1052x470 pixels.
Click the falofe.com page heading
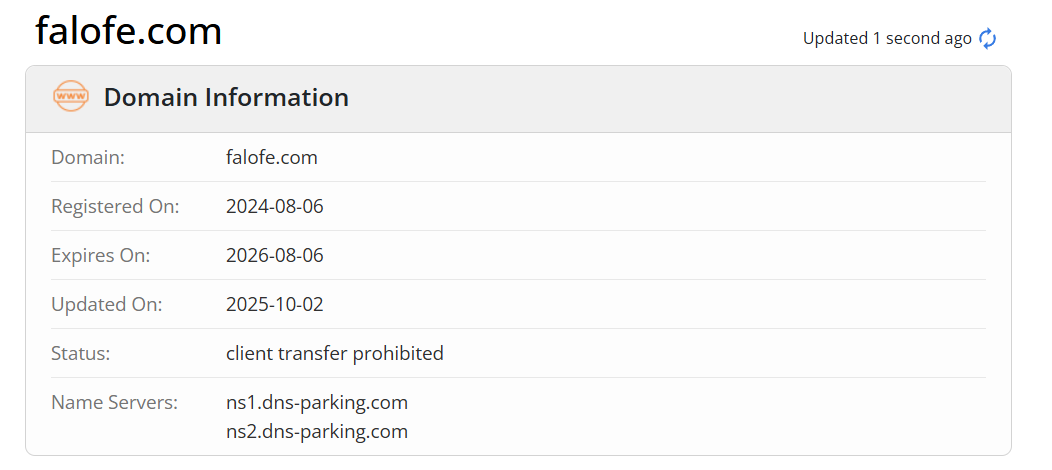[x=128, y=31]
